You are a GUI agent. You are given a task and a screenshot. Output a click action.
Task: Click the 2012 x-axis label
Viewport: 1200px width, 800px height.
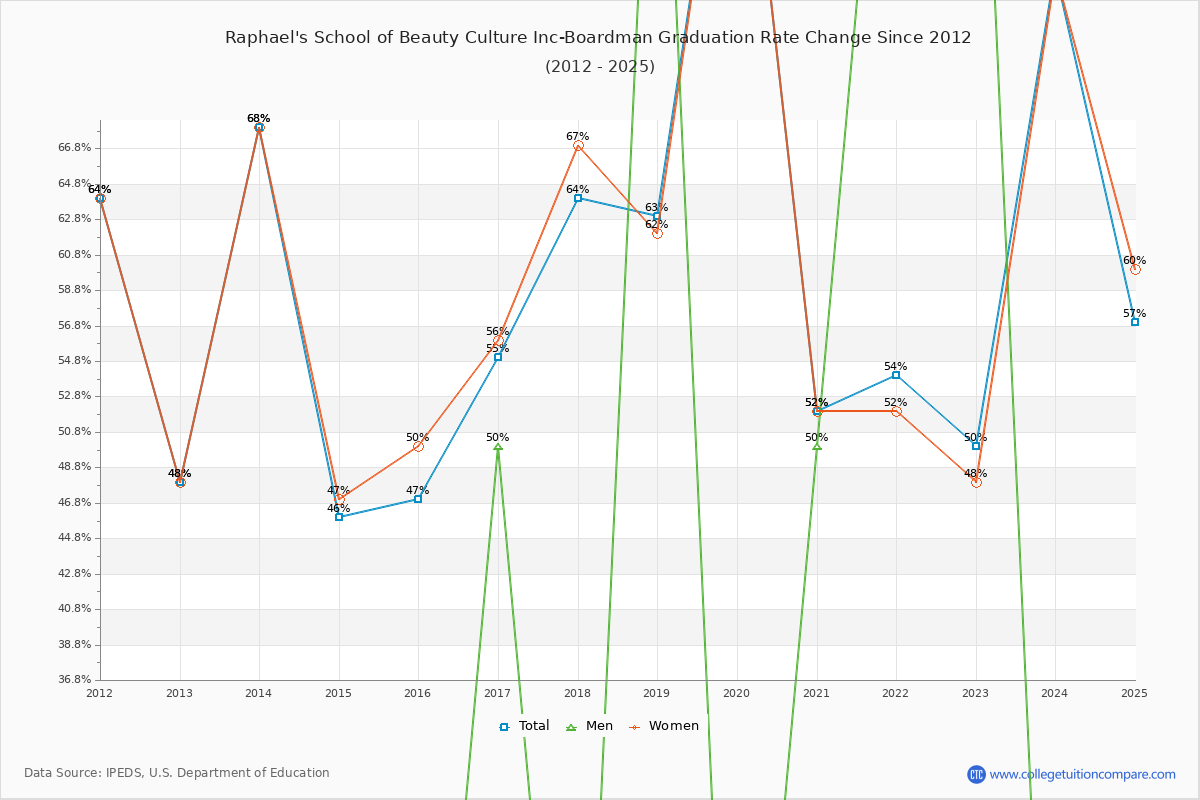[x=100, y=693]
